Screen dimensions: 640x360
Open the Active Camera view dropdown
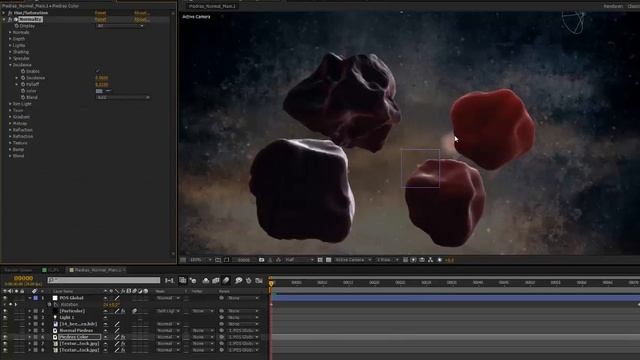coord(353,260)
